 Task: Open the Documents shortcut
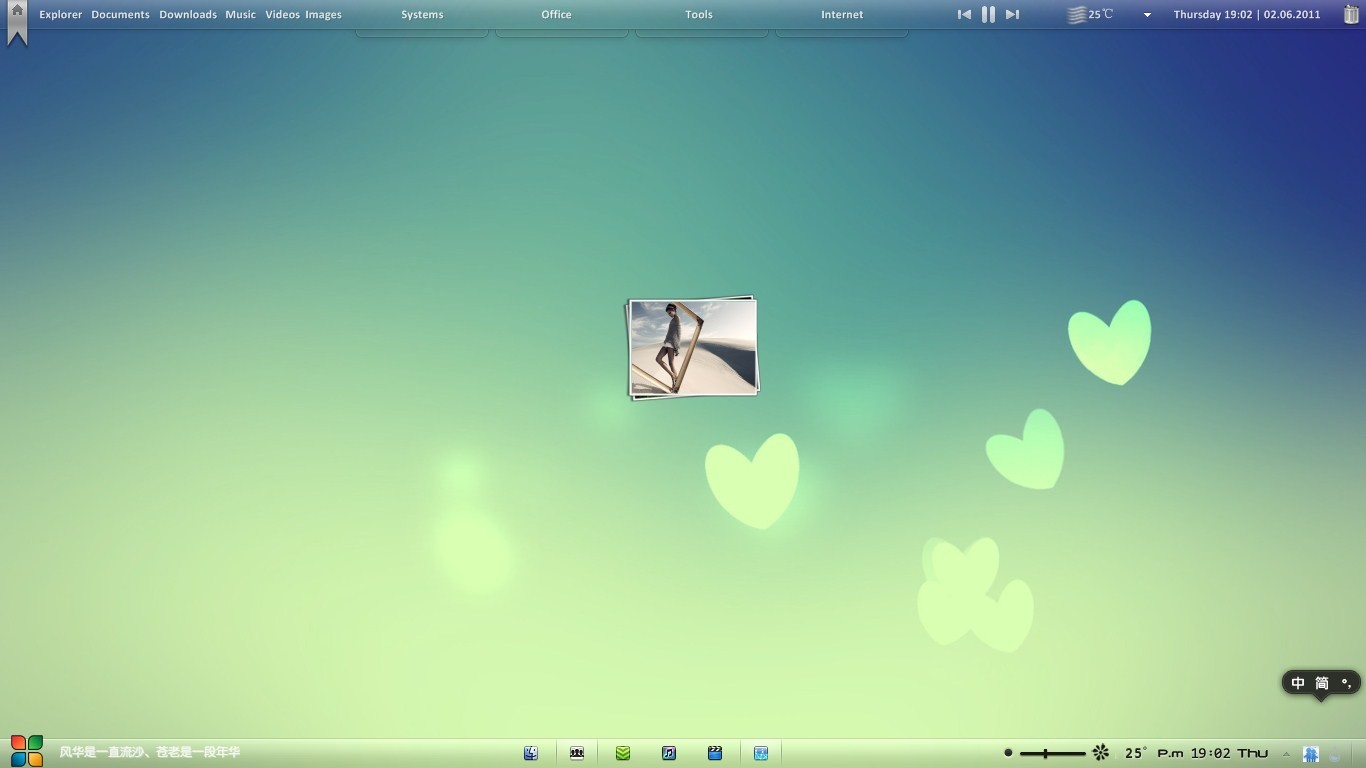pos(120,15)
